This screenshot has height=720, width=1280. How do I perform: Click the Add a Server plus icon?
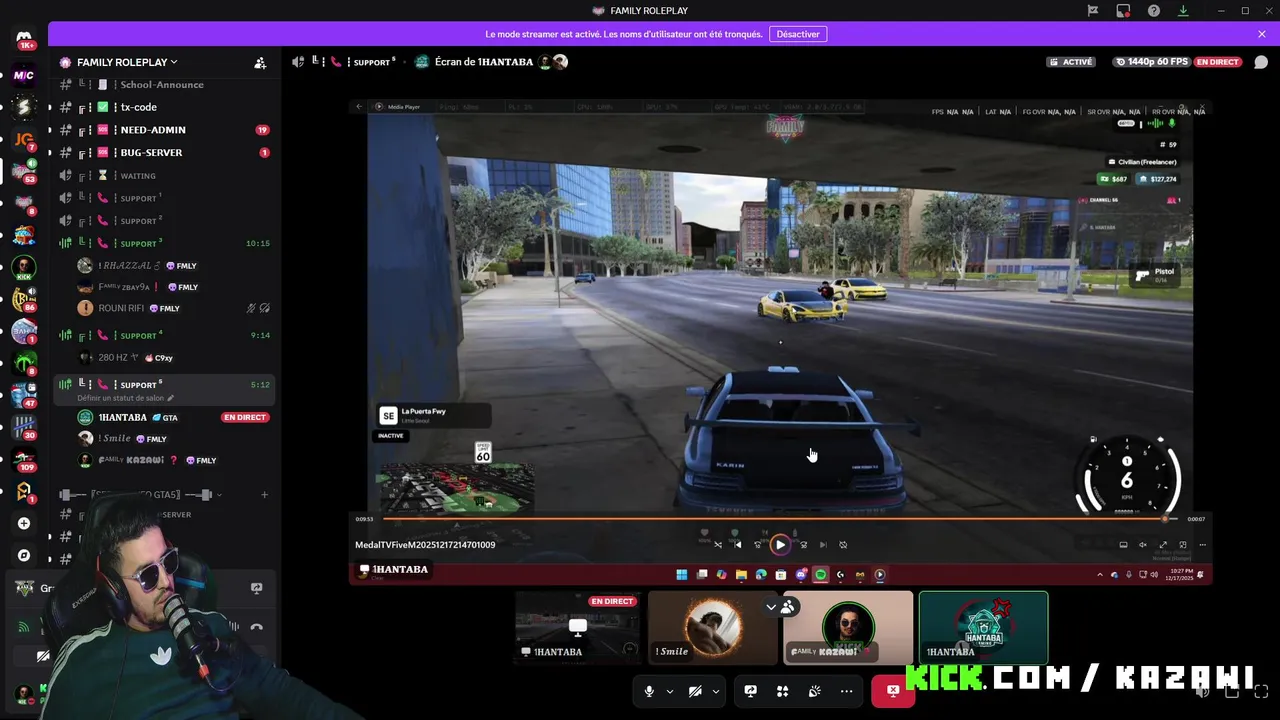pyautogui.click(x=24, y=523)
